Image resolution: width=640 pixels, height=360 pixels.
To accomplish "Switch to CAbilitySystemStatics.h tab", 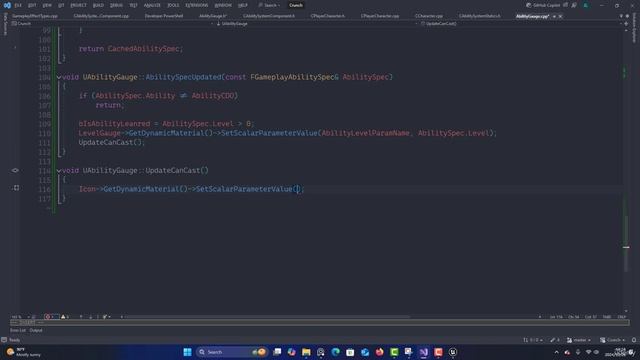I will [479, 16].
